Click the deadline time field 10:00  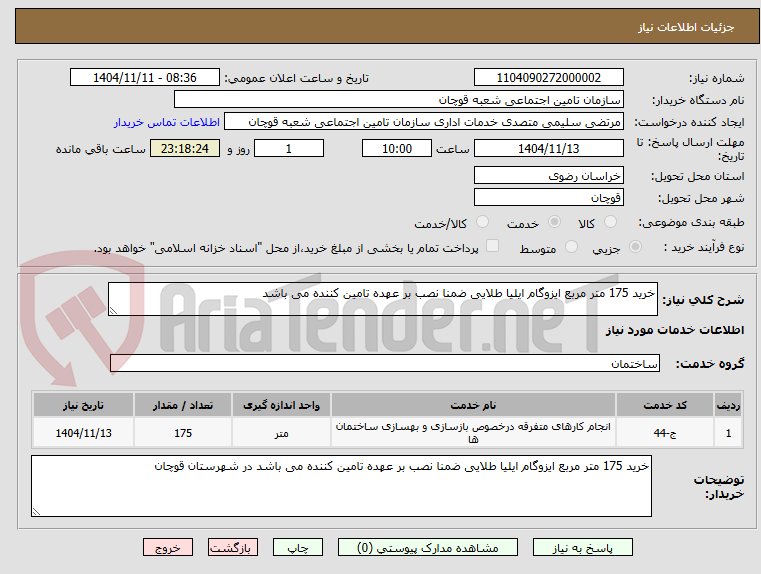point(397,148)
